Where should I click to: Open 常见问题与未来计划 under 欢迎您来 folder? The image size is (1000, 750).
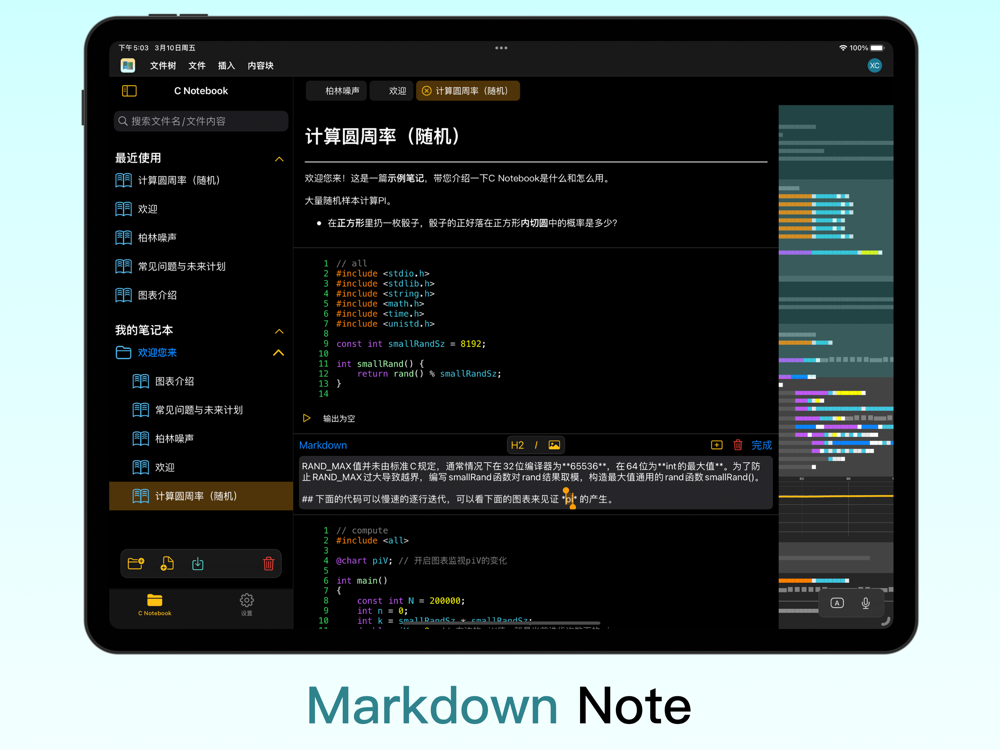point(201,410)
